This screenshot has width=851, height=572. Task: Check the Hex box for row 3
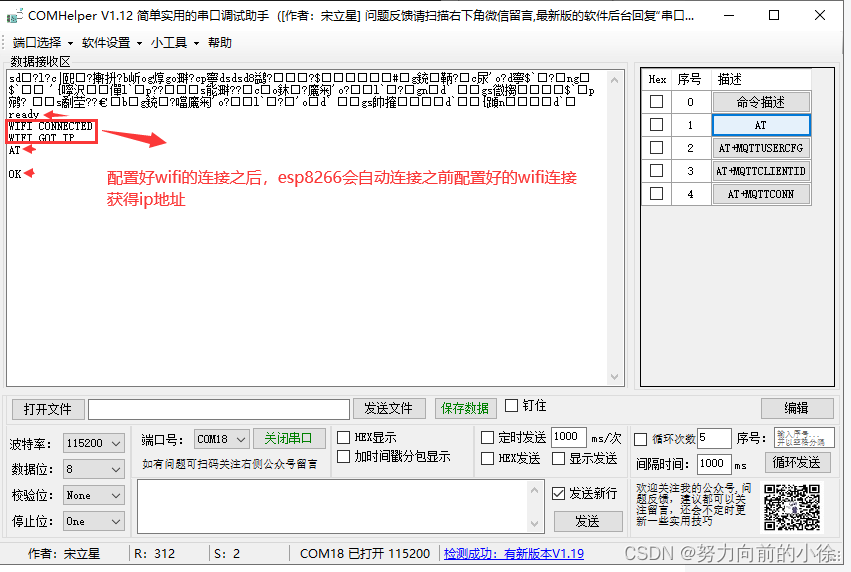point(656,171)
